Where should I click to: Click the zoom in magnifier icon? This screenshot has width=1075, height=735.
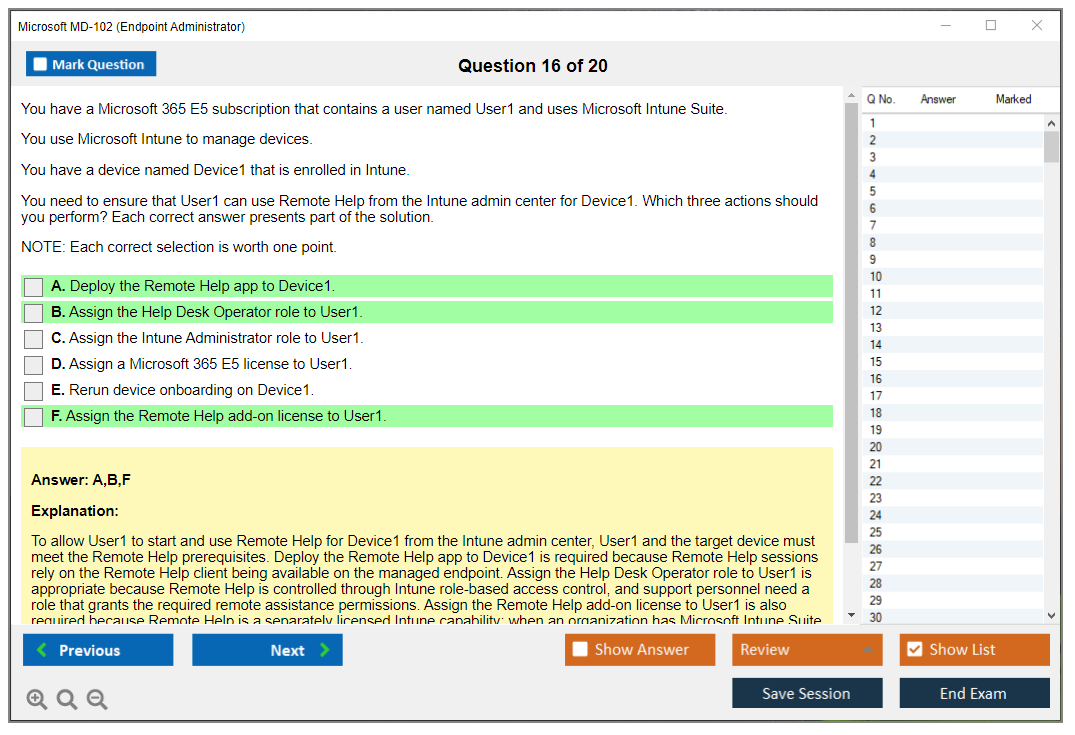36,699
